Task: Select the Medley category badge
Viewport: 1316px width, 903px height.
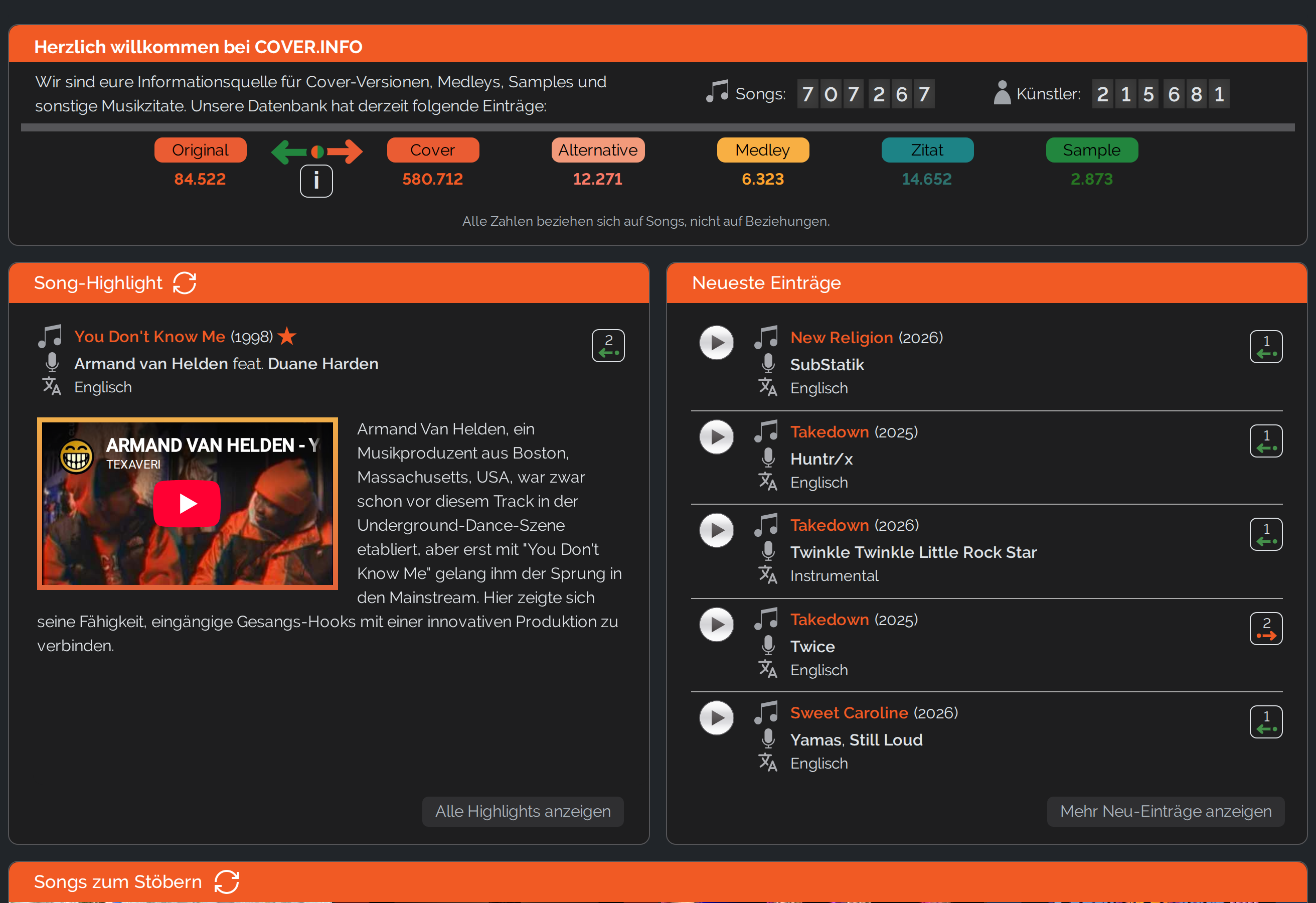Action: tap(763, 150)
